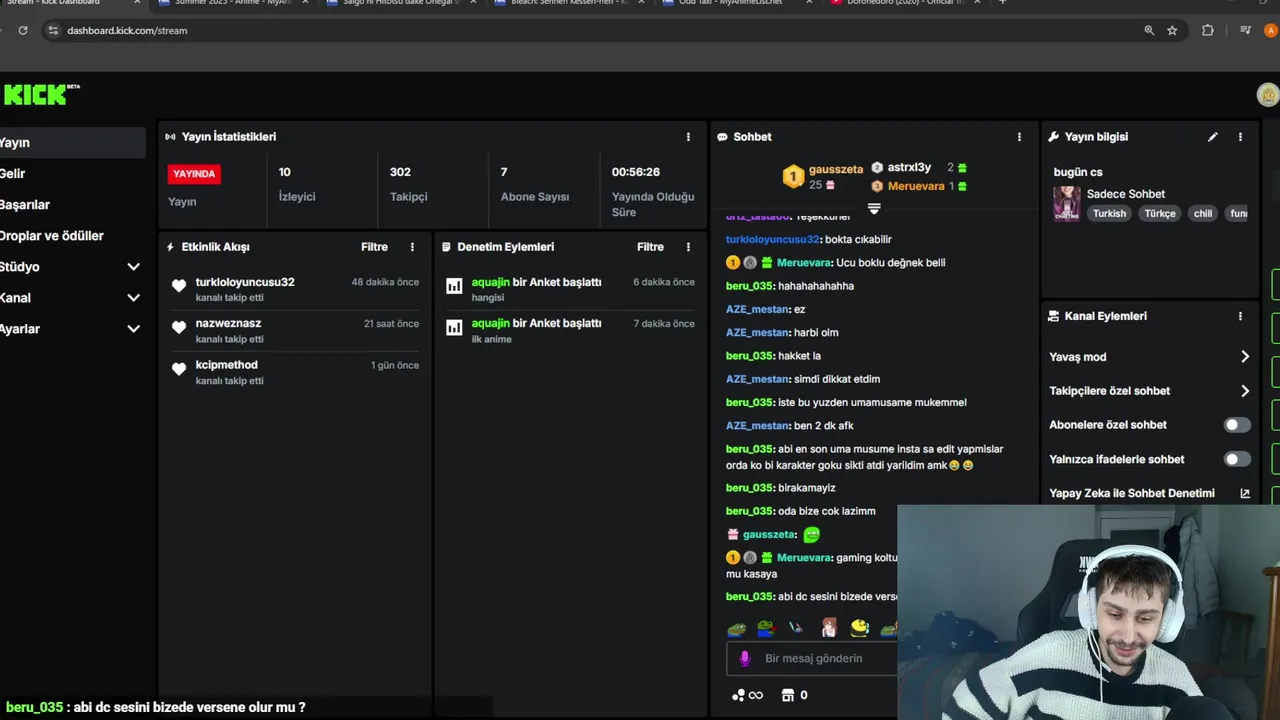This screenshot has height=720, width=1280.
Task: Click the 'bugün cs' stream title
Action: [x=1078, y=172]
